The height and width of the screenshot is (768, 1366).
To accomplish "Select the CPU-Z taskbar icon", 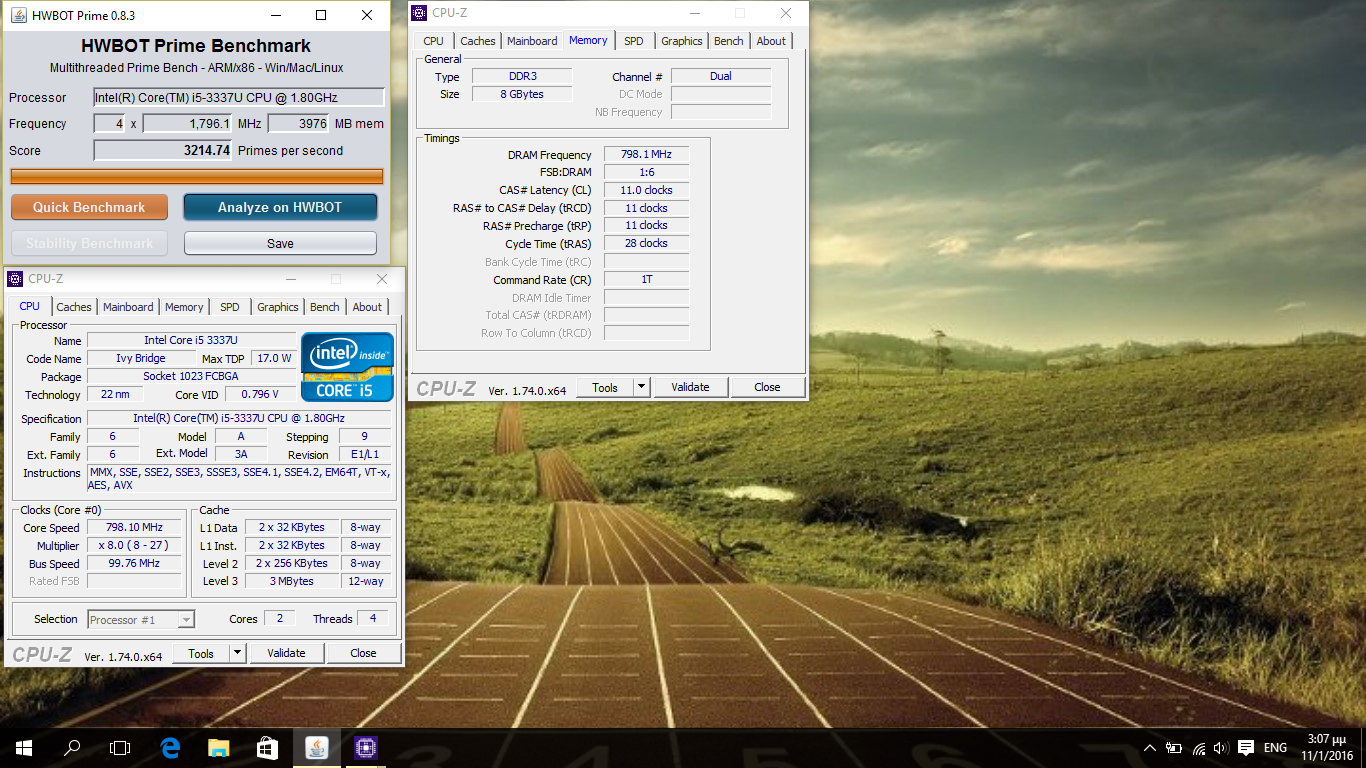I will 365,747.
